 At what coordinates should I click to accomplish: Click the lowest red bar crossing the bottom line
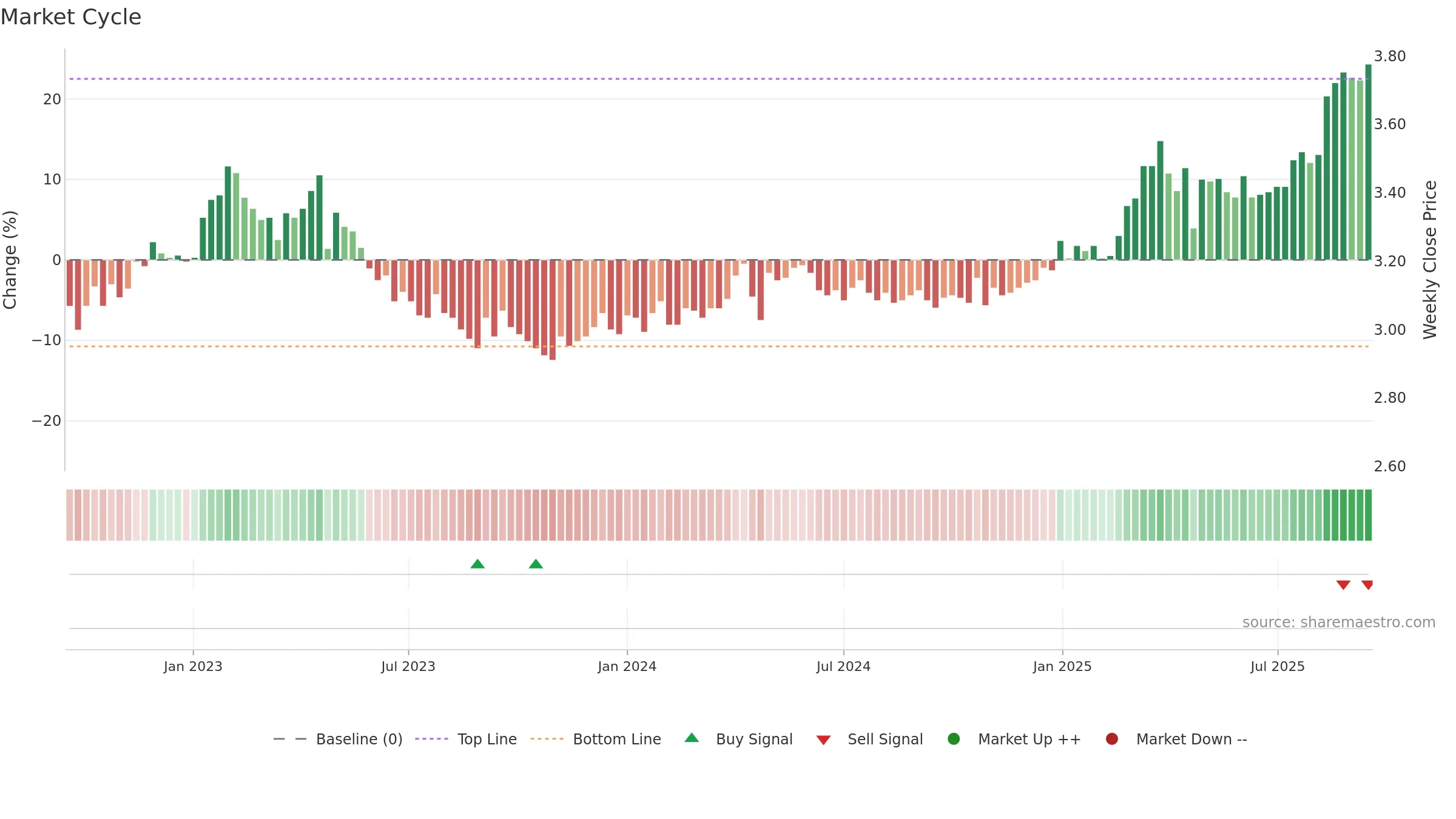553,310
